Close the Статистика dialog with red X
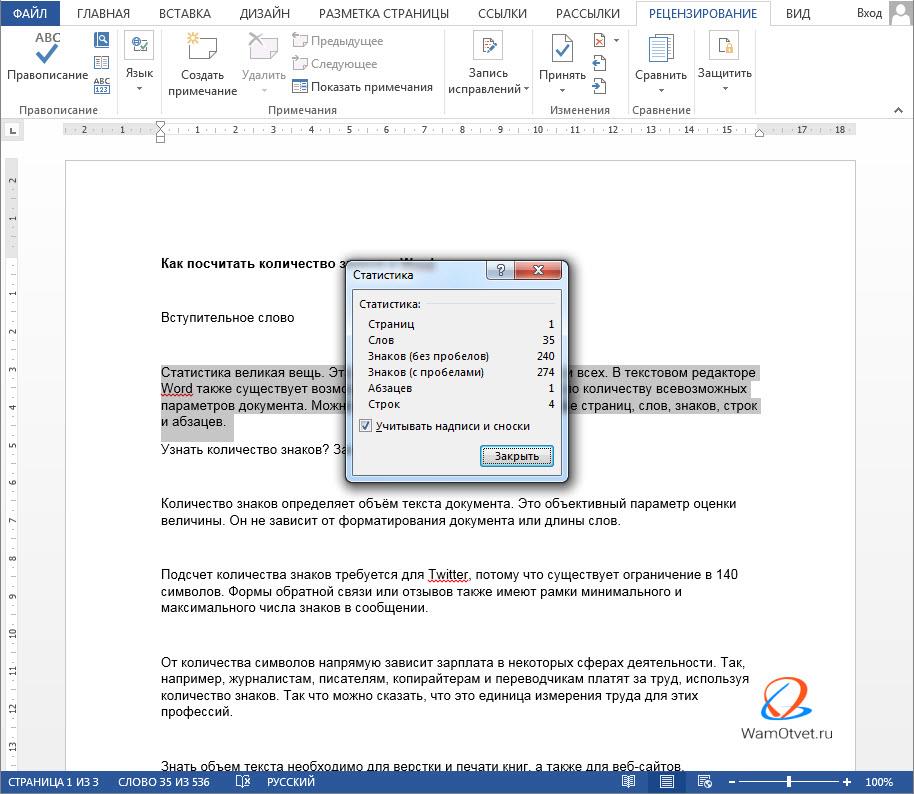Viewport: 914px width, 794px height. pos(538,270)
